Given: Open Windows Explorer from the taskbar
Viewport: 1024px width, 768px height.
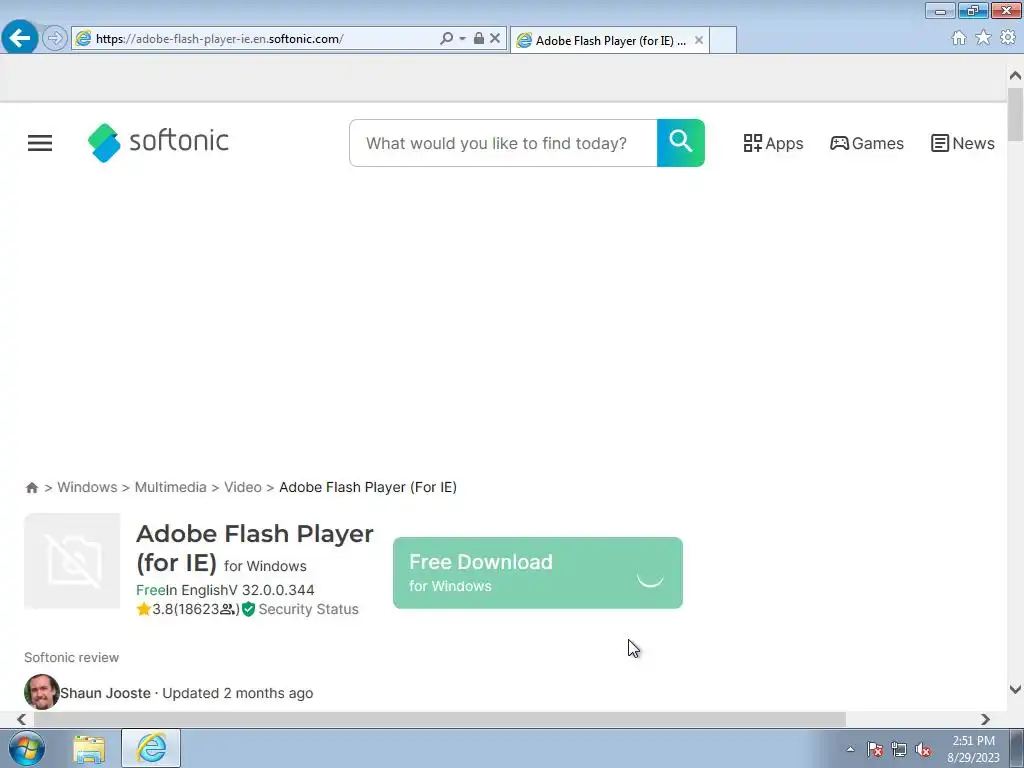Looking at the screenshot, I should pyautogui.click(x=89, y=748).
